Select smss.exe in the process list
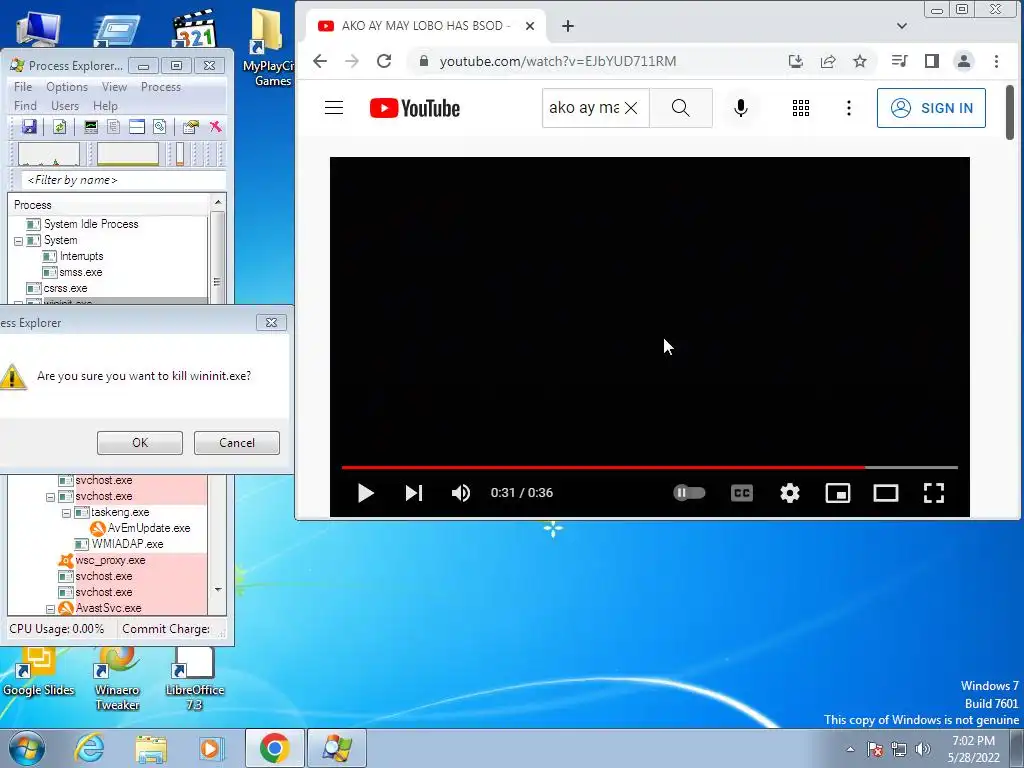Screen dimensions: 1024x768 (80, 272)
